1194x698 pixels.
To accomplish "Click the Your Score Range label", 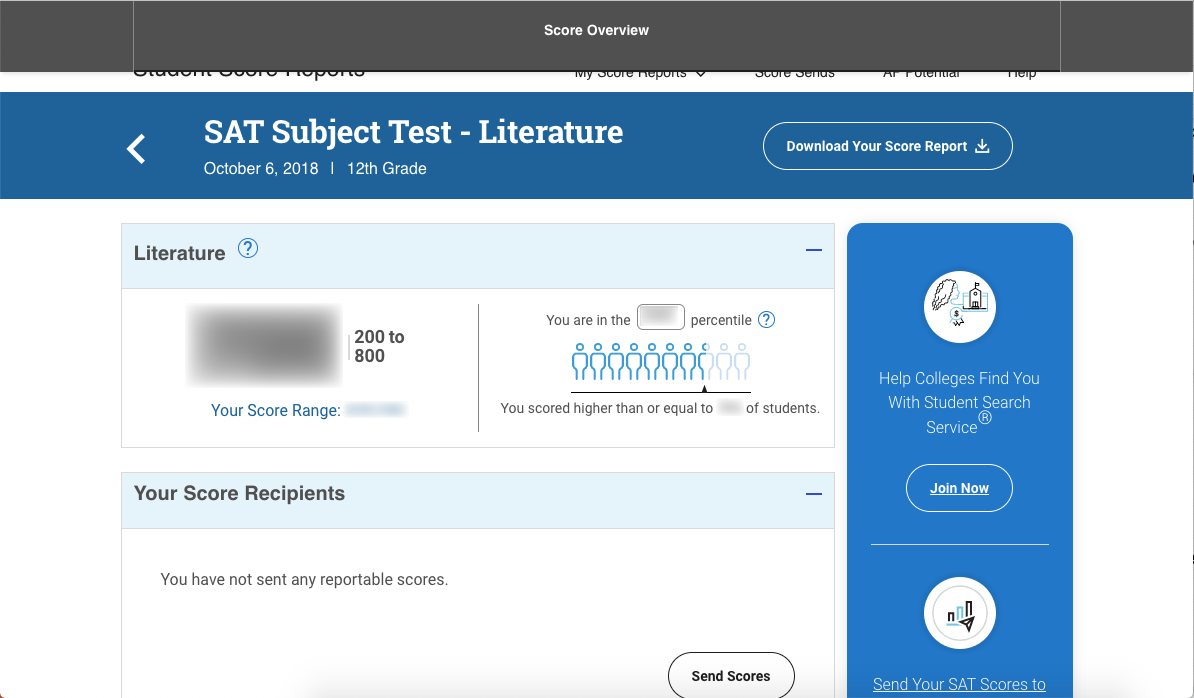I will click(276, 410).
